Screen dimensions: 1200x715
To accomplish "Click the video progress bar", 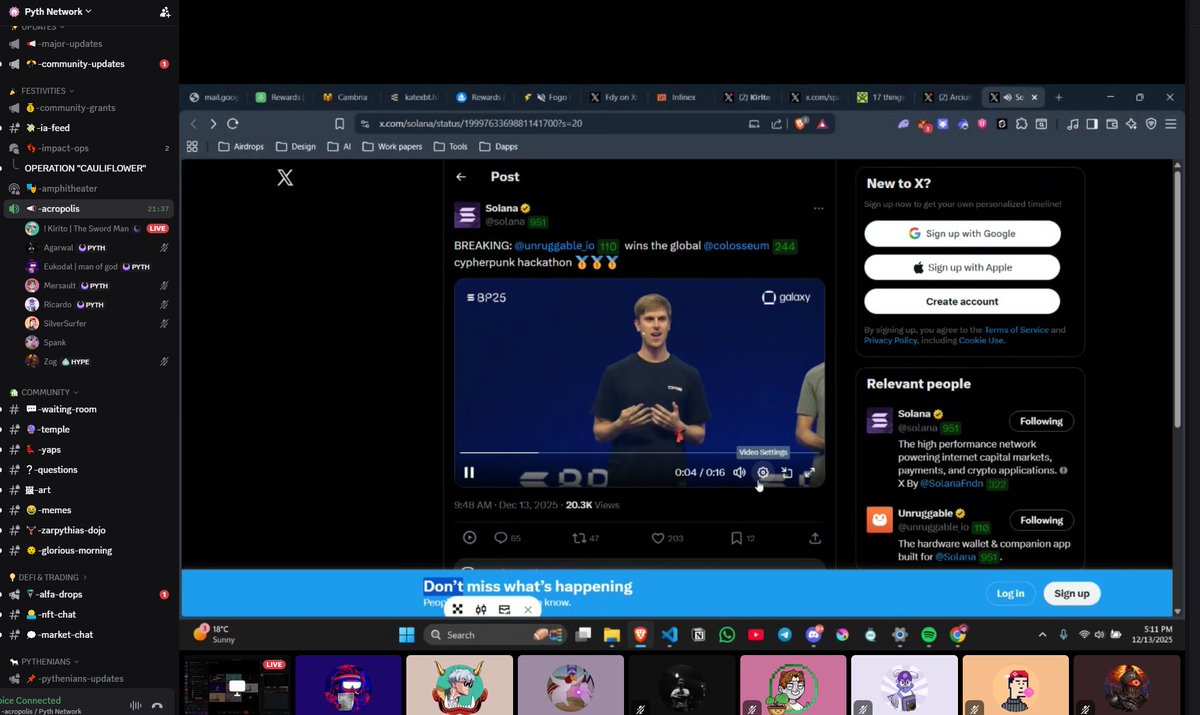I will click(640, 453).
